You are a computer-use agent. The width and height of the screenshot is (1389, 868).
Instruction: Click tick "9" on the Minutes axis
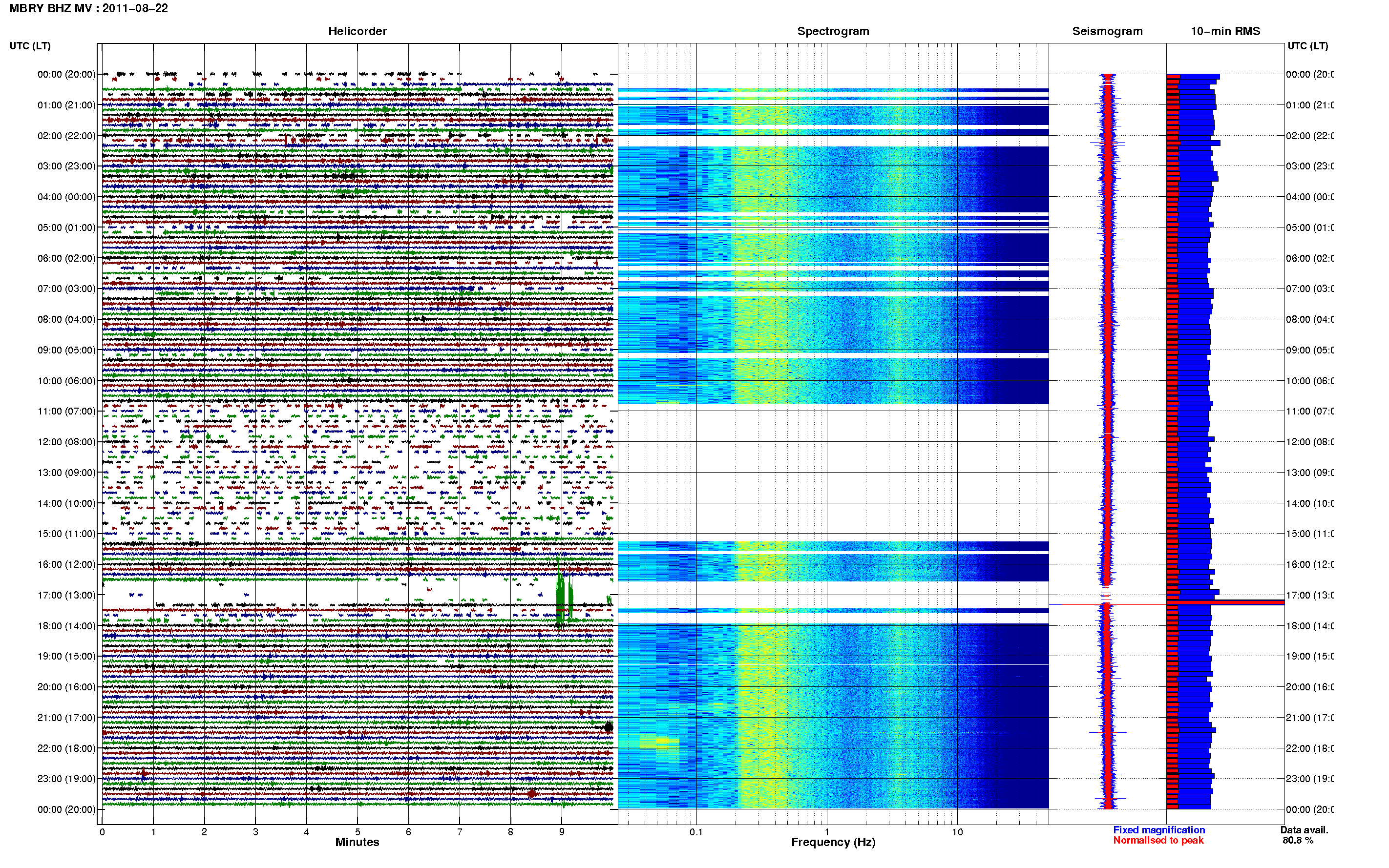click(x=562, y=832)
